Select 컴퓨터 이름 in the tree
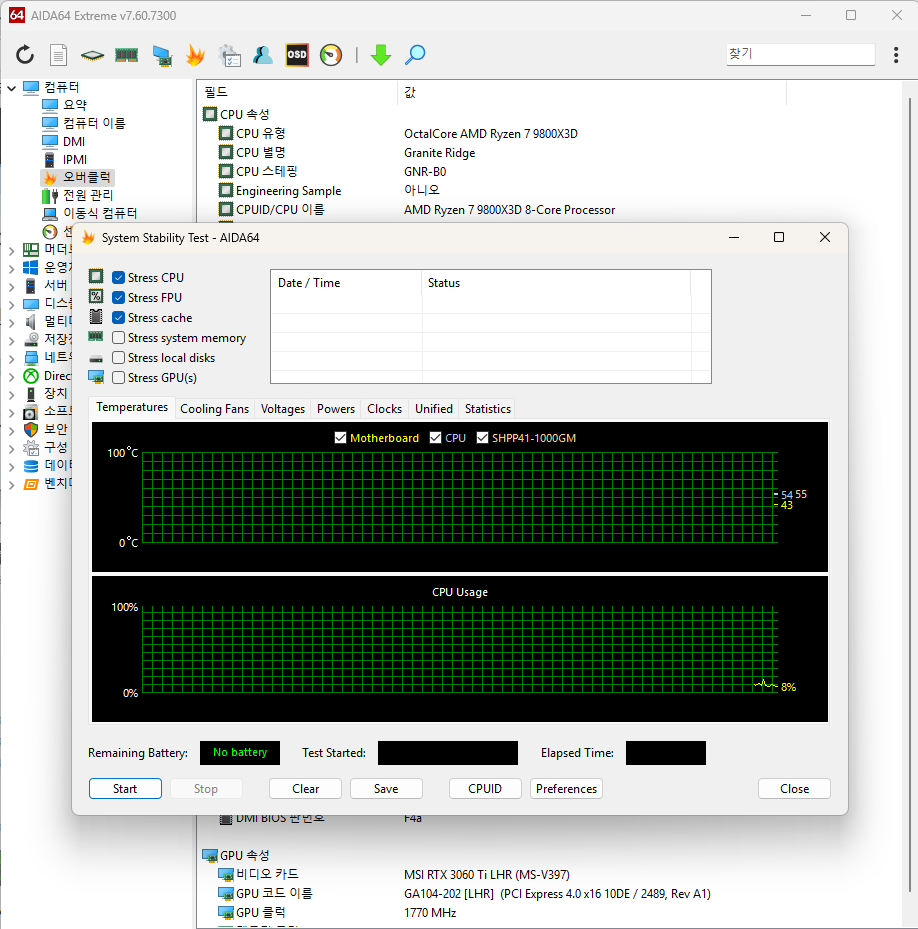 [94, 123]
